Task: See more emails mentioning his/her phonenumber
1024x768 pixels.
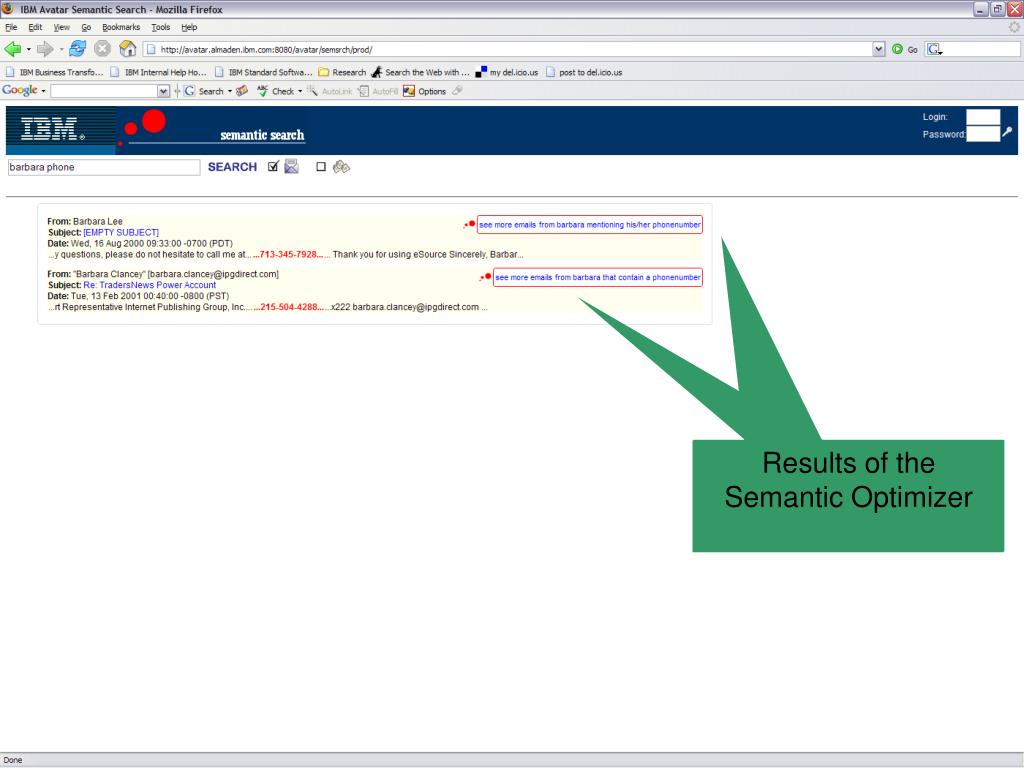Action: click(x=590, y=225)
